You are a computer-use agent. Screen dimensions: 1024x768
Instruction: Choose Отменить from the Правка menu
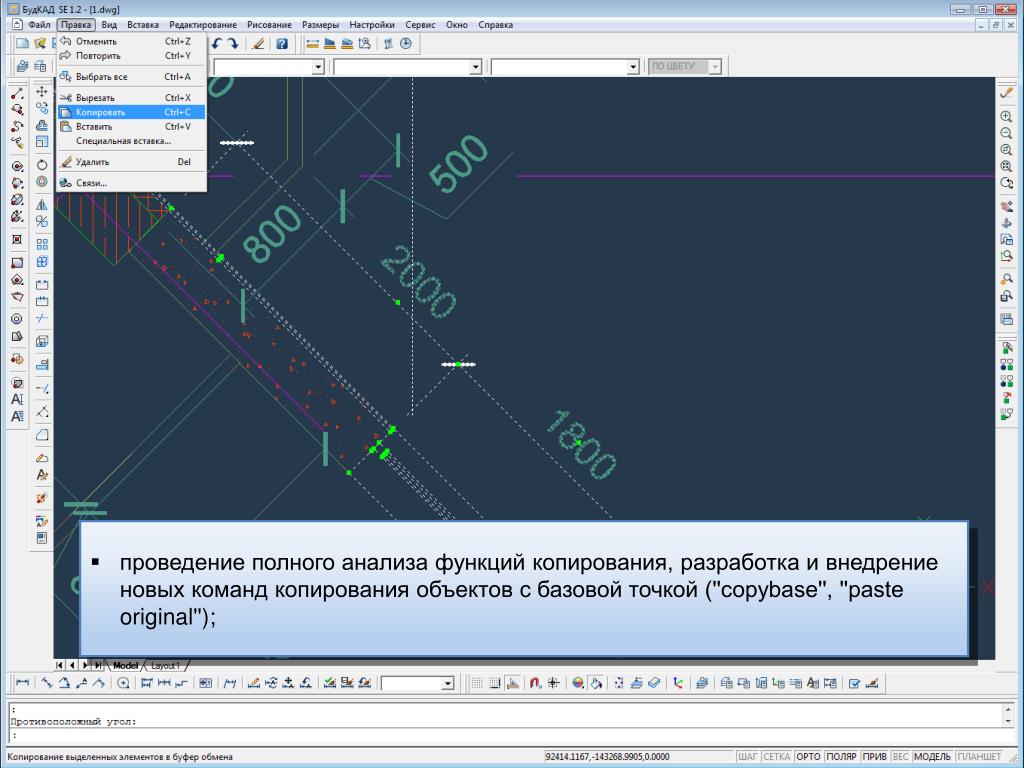(131, 41)
